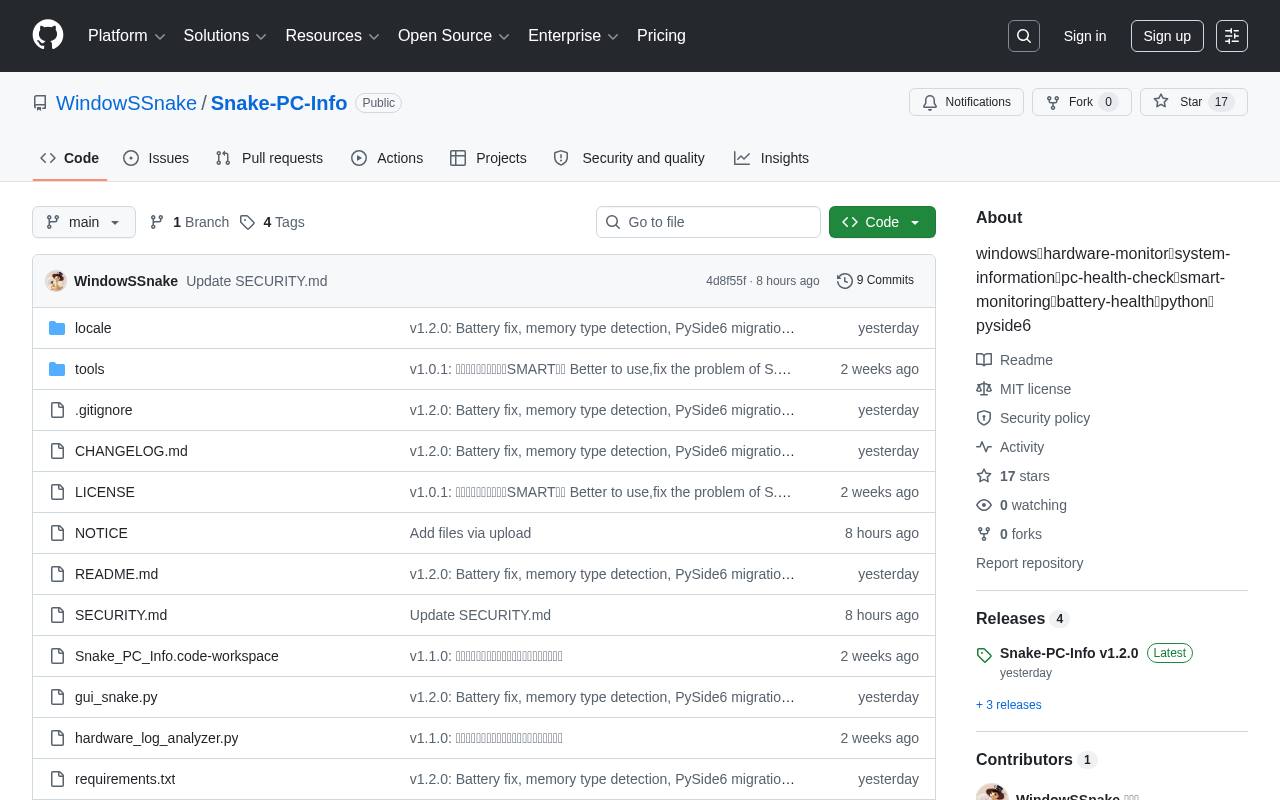This screenshot has height=800, width=1280.
Task: Open the locale folder
Action: point(93,328)
